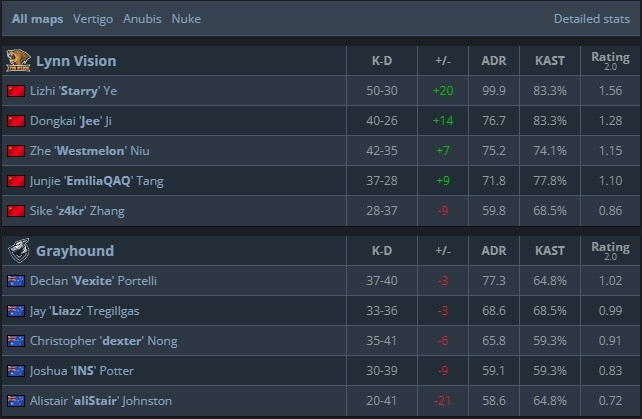Click the China flag next to Starry
This screenshot has height=419, width=642.
[16, 91]
